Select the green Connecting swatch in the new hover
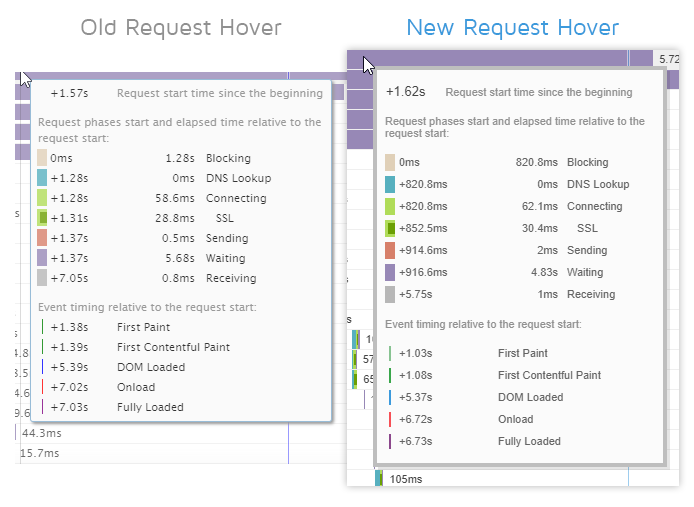This screenshot has height=507, width=694. pyautogui.click(x=390, y=206)
